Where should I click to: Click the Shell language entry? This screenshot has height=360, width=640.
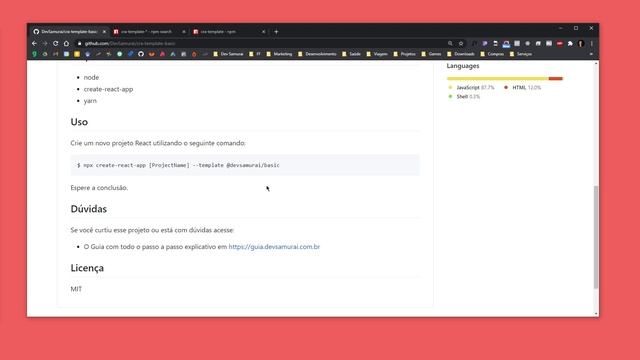[x=464, y=96]
